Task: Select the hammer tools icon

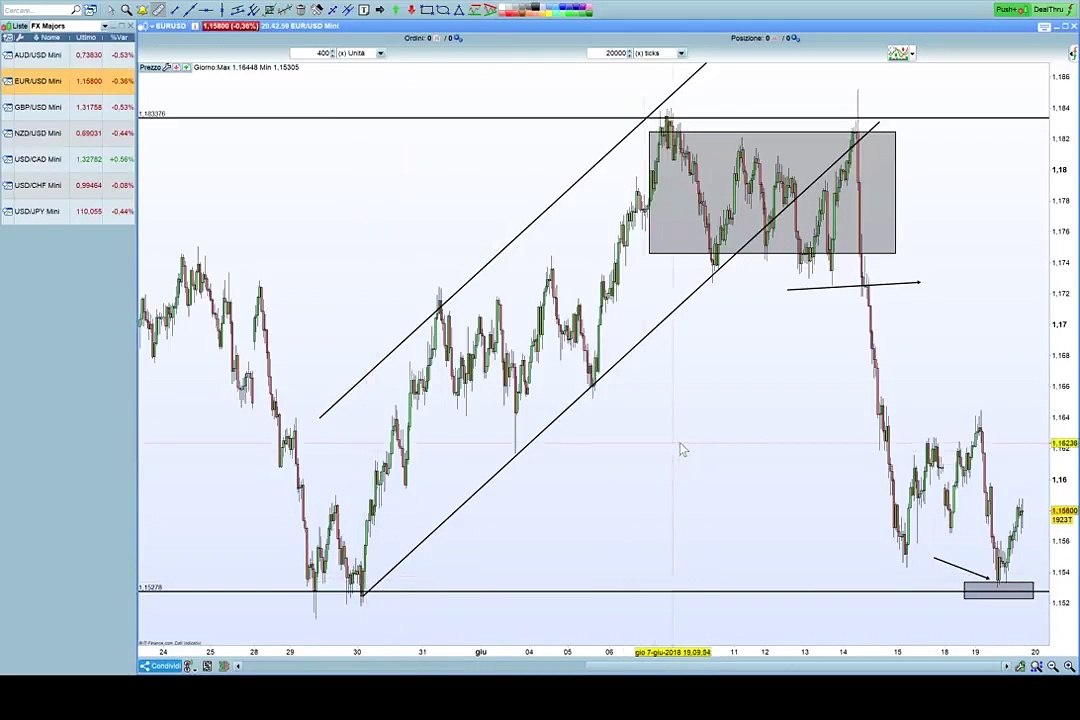Action: pyautogui.click(x=317, y=10)
